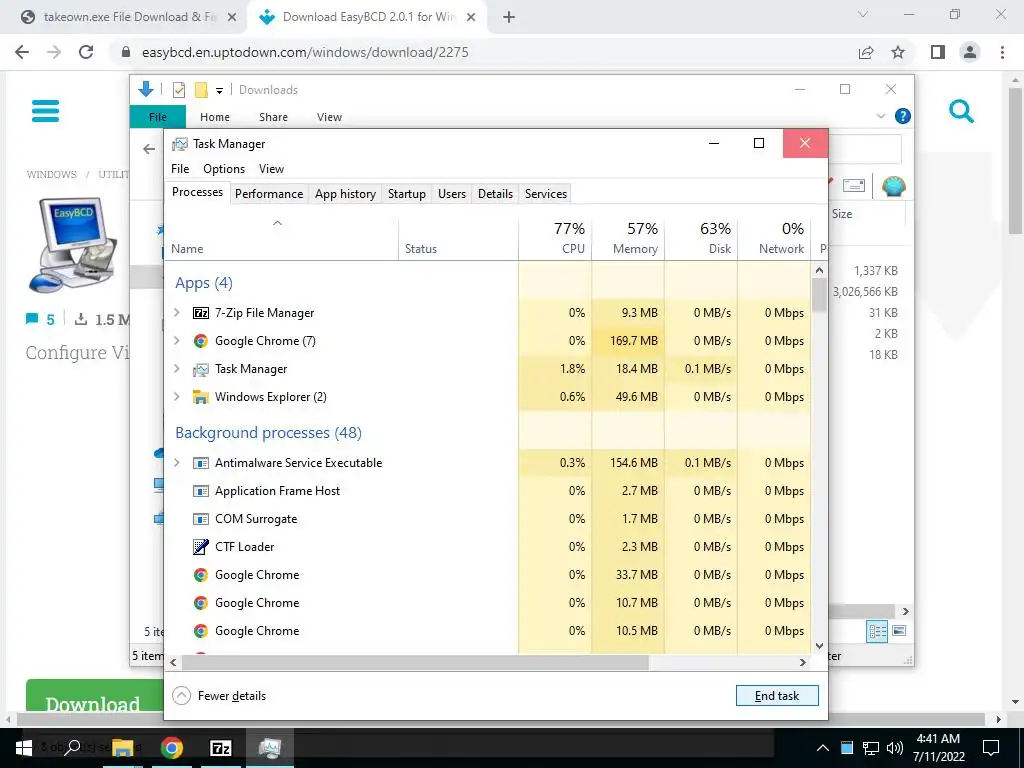Click the Task Manager process row icon

coord(200,369)
